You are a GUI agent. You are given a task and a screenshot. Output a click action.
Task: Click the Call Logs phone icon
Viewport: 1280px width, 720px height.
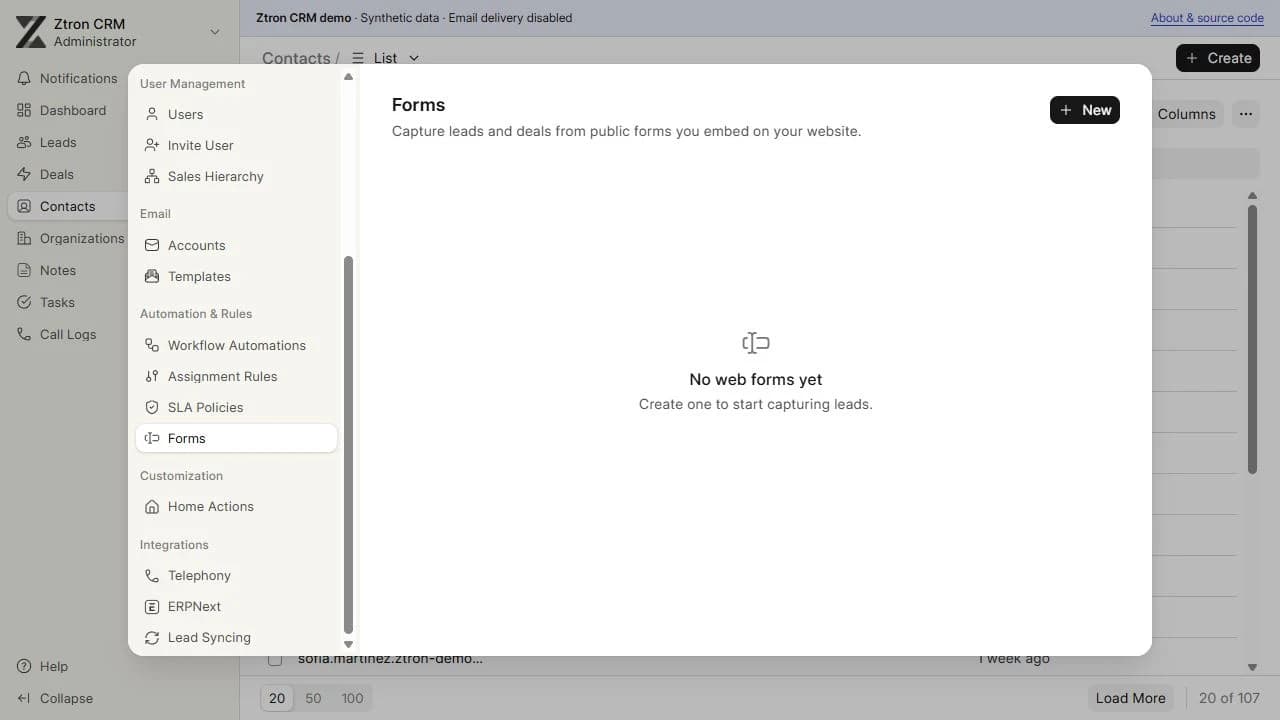pos(24,334)
